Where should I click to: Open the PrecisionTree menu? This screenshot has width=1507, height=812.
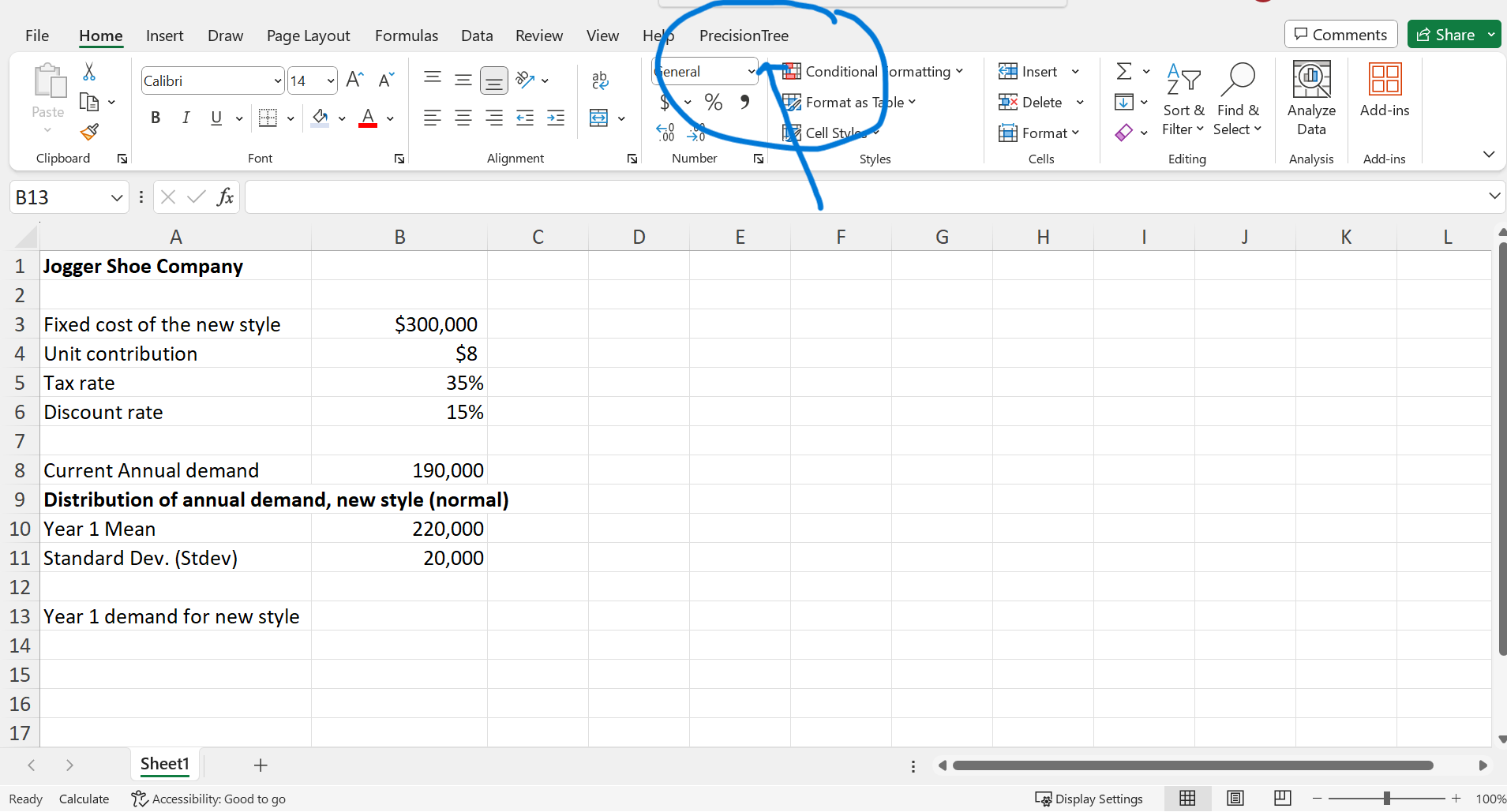point(743,36)
